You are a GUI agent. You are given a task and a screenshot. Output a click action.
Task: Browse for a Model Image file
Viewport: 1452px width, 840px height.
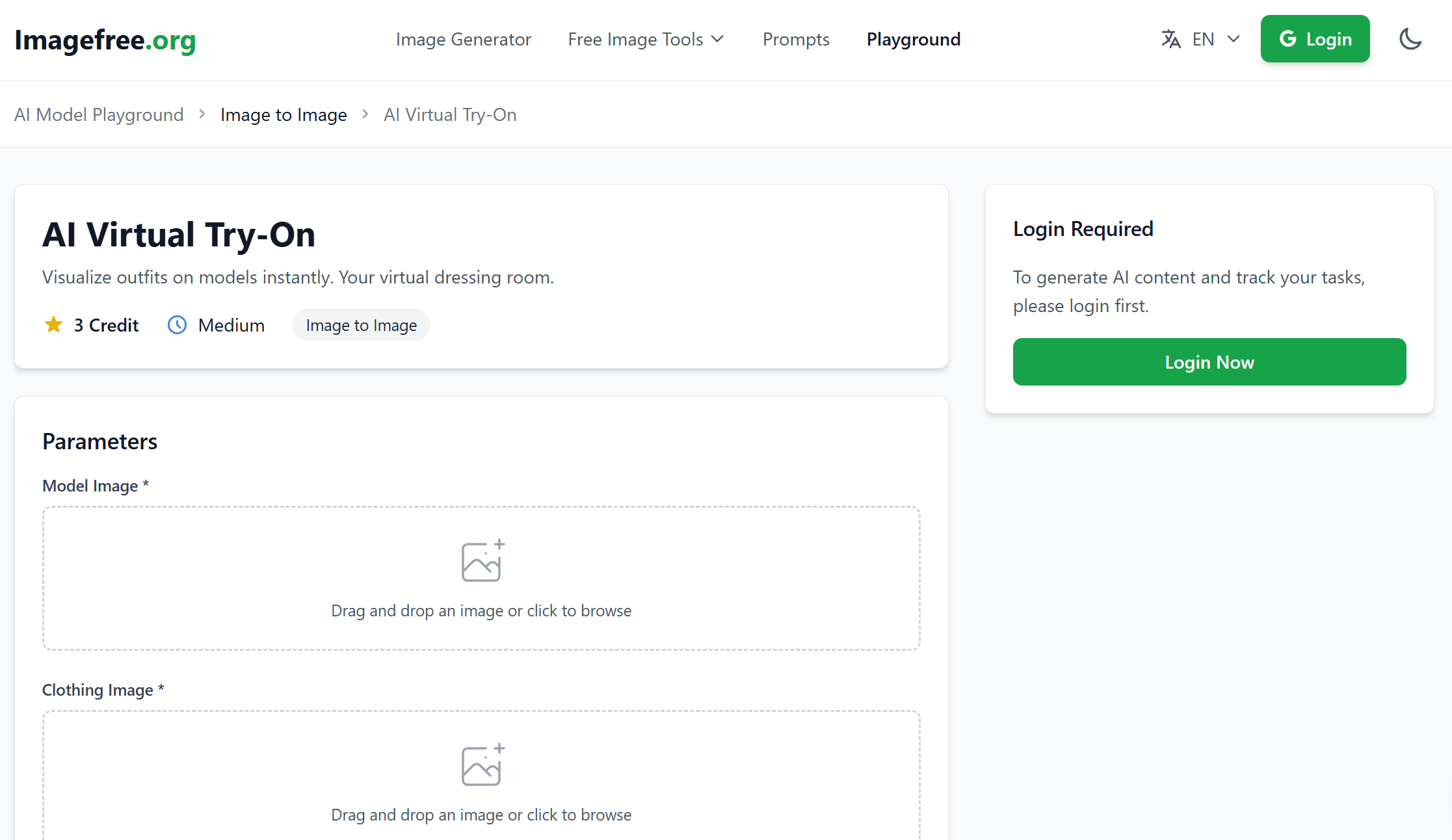pyautogui.click(x=481, y=579)
